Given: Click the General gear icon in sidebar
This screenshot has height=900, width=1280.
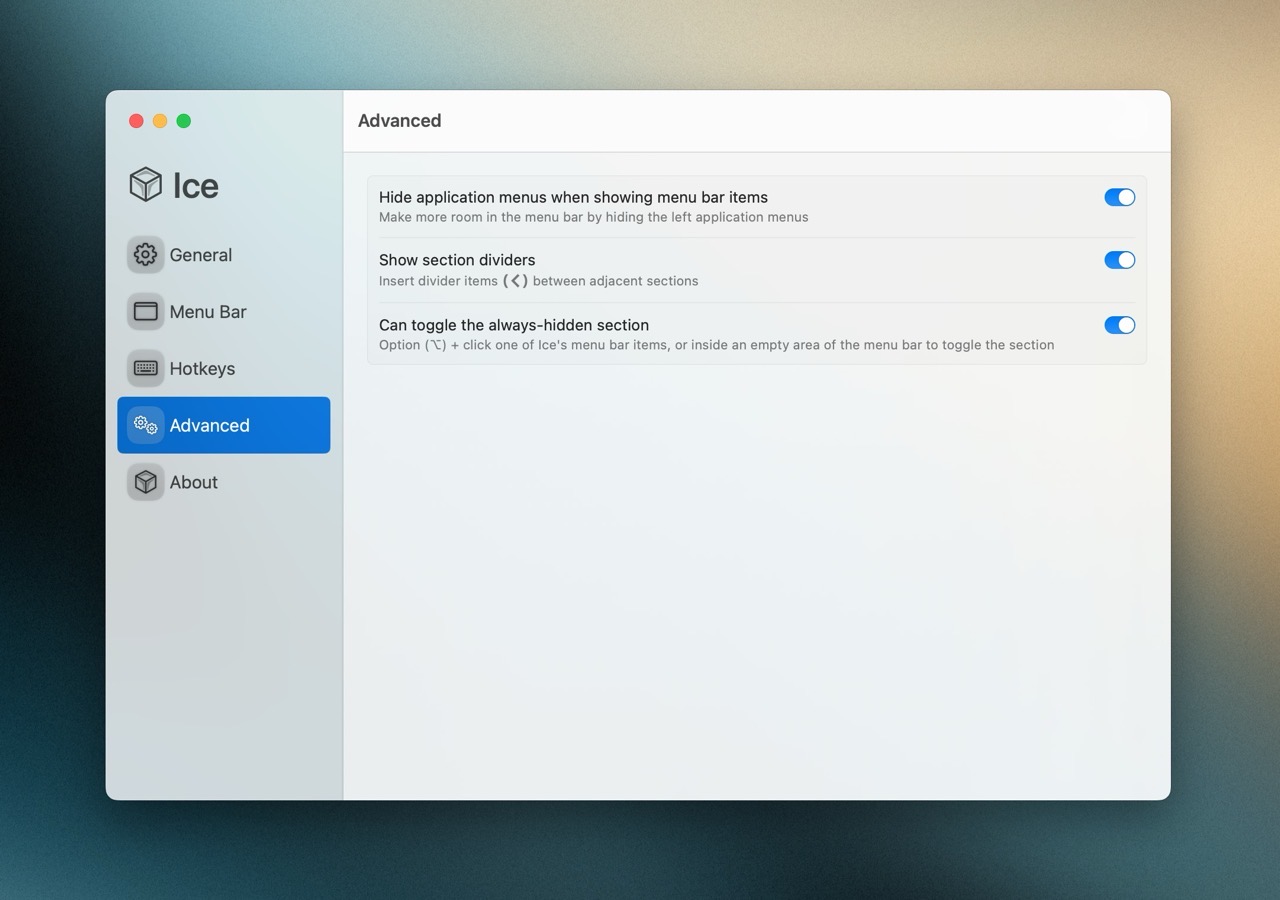Looking at the screenshot, I should [146, 255].
